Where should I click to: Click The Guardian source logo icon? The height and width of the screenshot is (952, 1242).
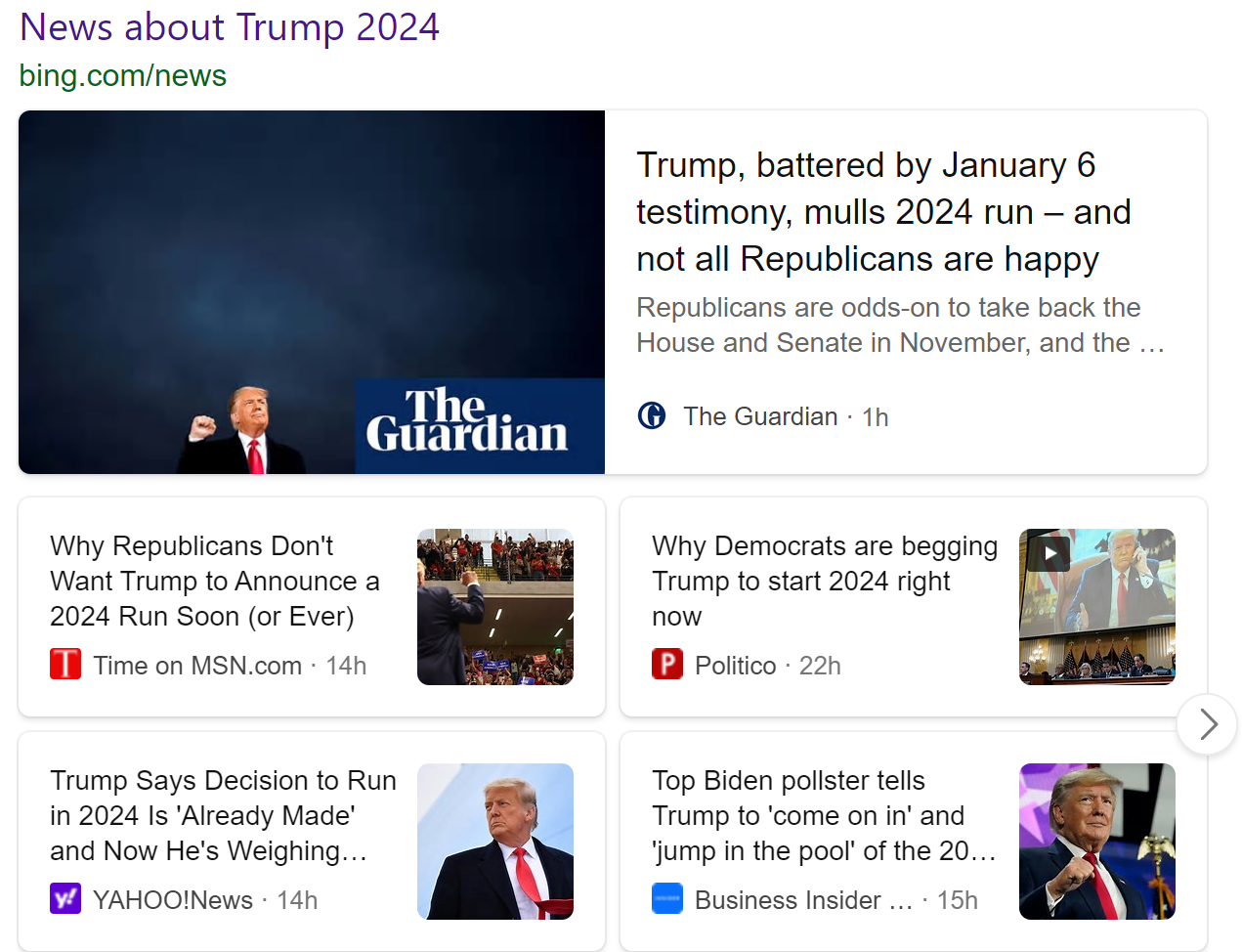pos(652,416)
